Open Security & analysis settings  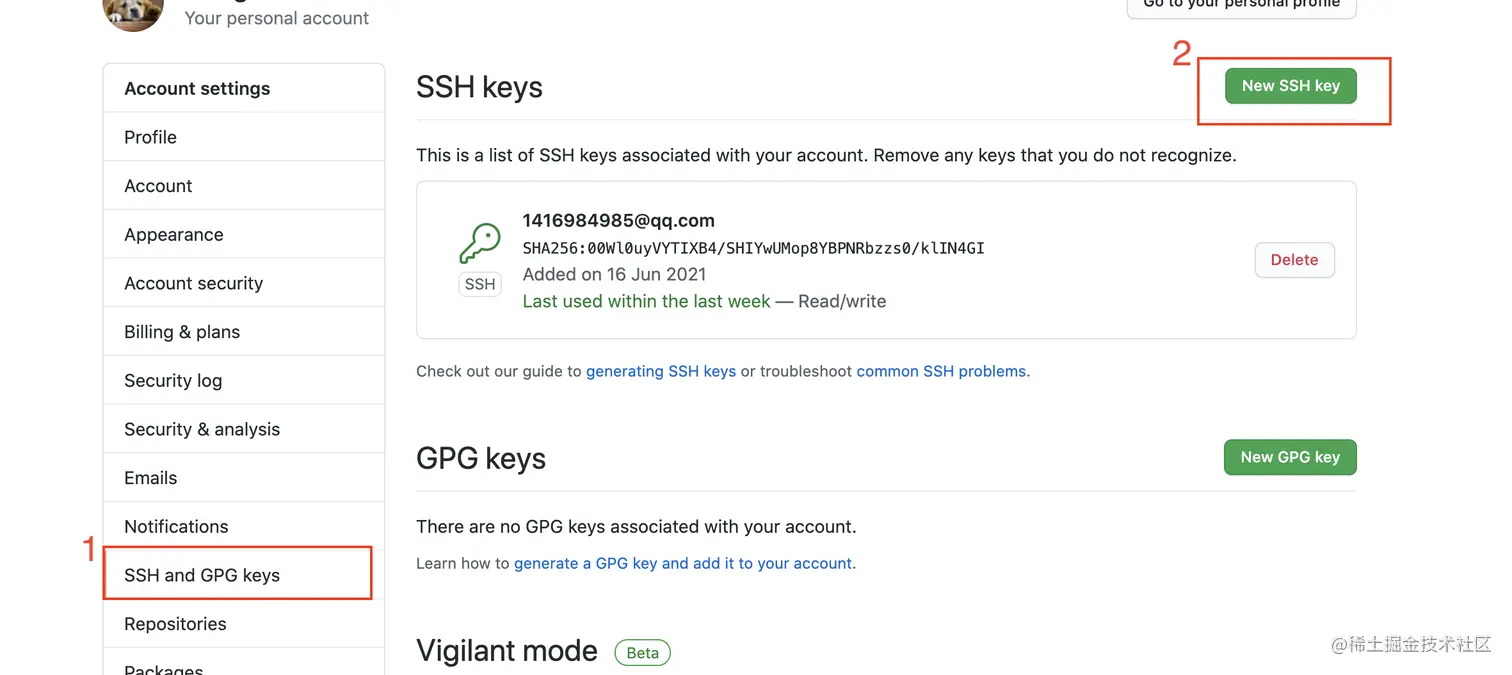click(202, 430)
